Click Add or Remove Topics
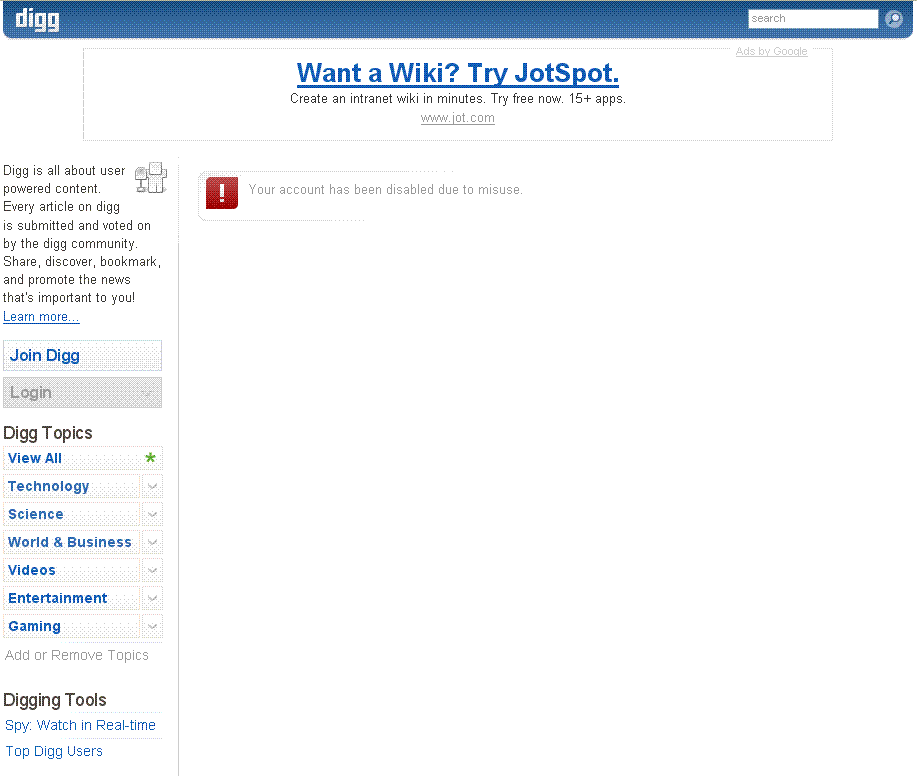 pyautogui.click(x=77, y=656)
